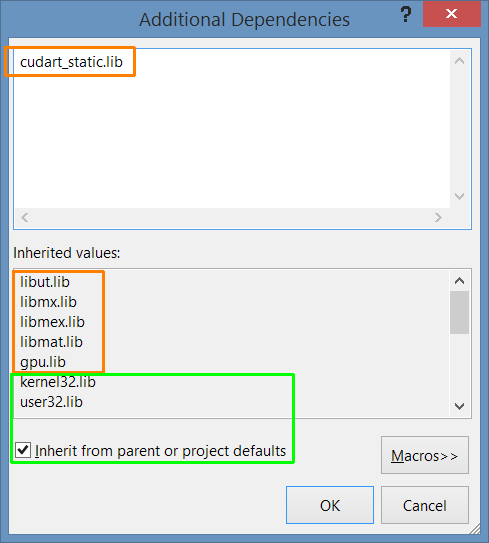
Task: Click right arrow of horizontal scrollbar
Action: pyautogui.click(x=438, y=217)
